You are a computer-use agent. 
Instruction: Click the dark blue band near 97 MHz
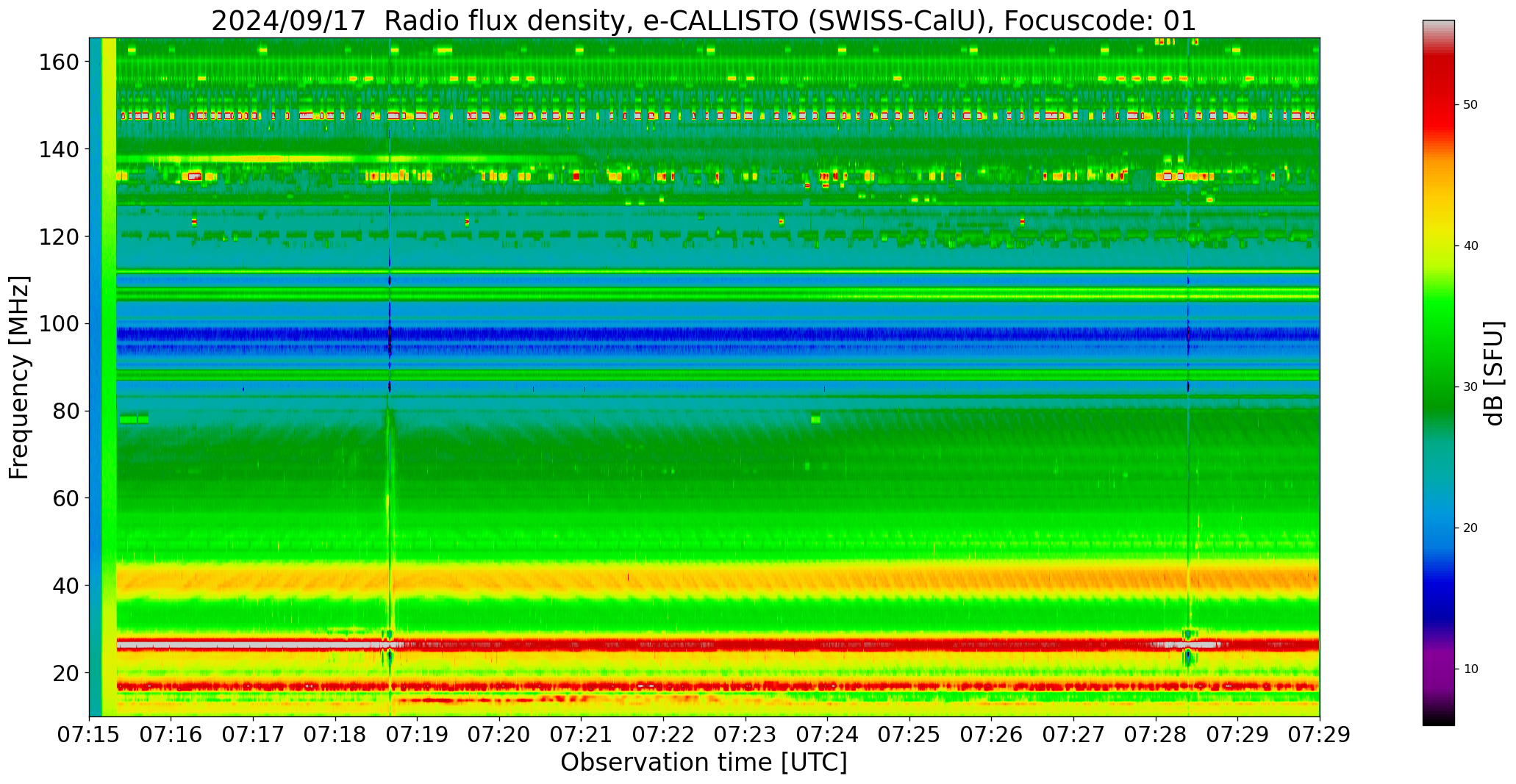pos(718,335)
